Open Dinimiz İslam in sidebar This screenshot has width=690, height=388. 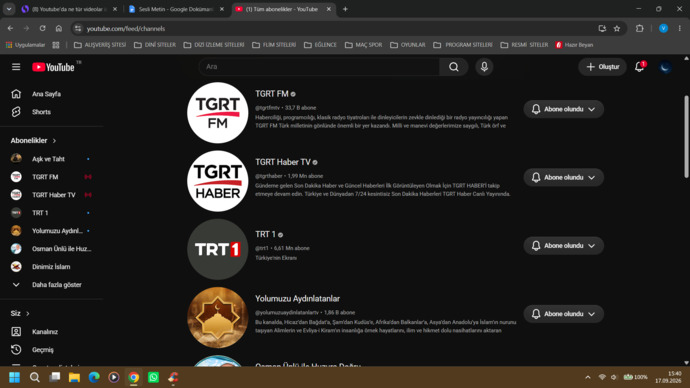52,267
